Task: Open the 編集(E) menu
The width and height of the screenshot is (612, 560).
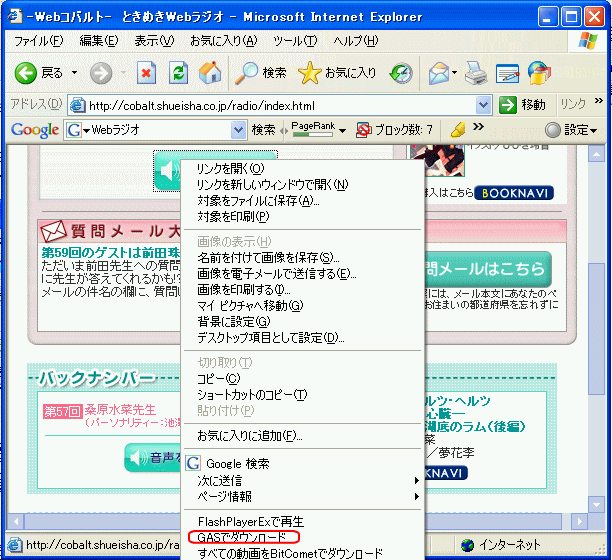Action: 98,41
